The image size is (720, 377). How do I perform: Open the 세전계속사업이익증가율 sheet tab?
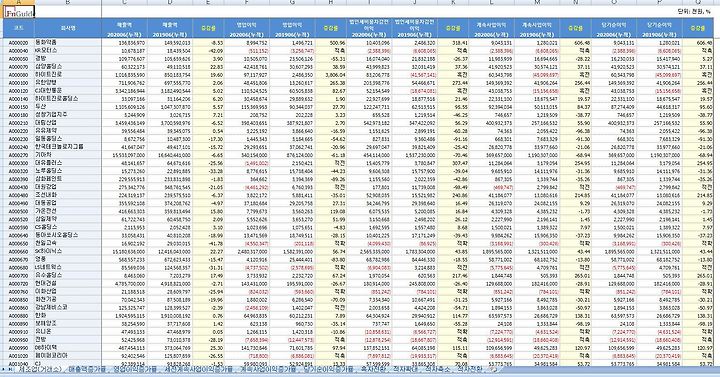[197, 369]
